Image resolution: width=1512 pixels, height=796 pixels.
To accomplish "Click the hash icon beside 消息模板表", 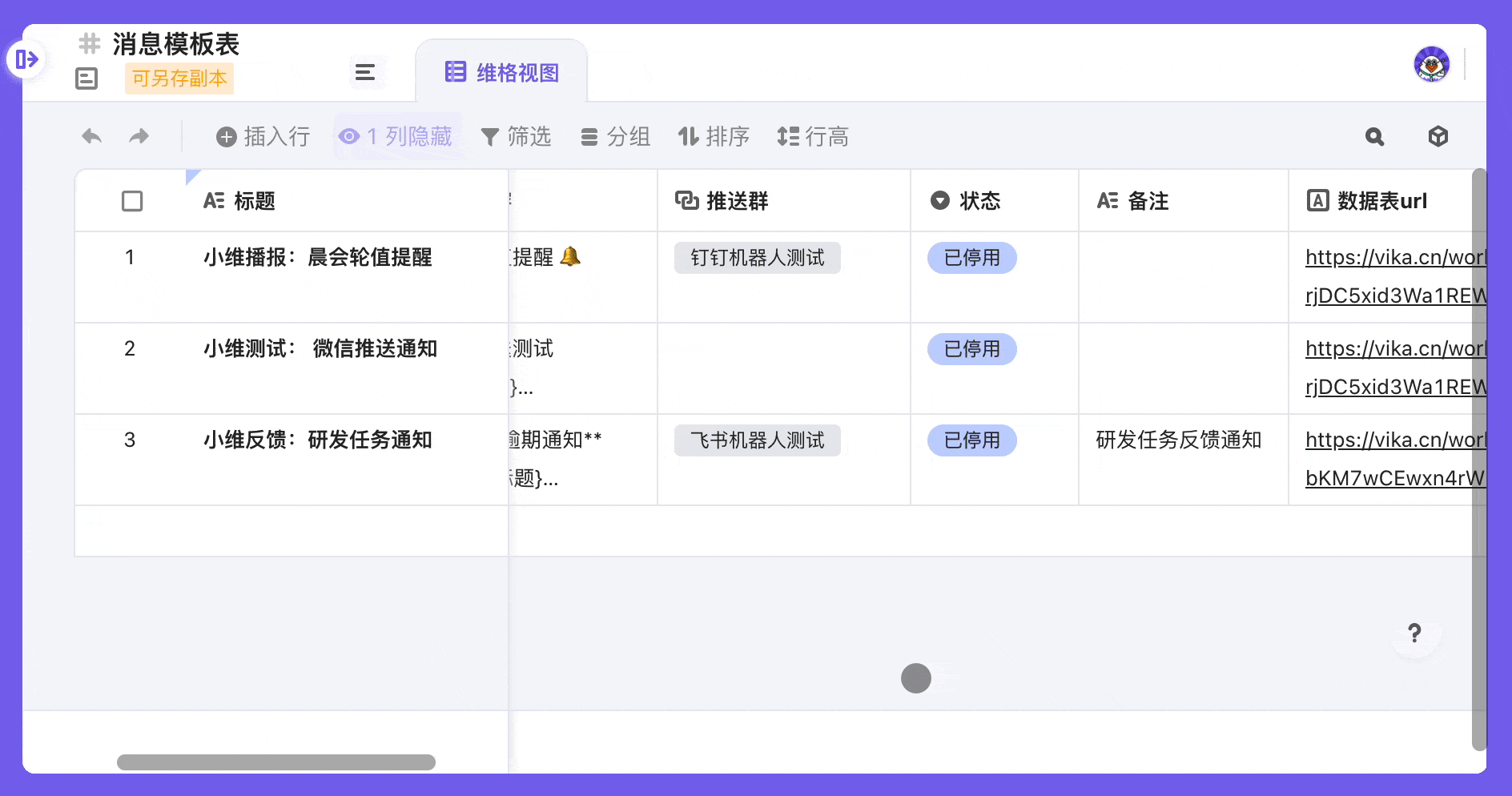I will click(x=89, y=43).
